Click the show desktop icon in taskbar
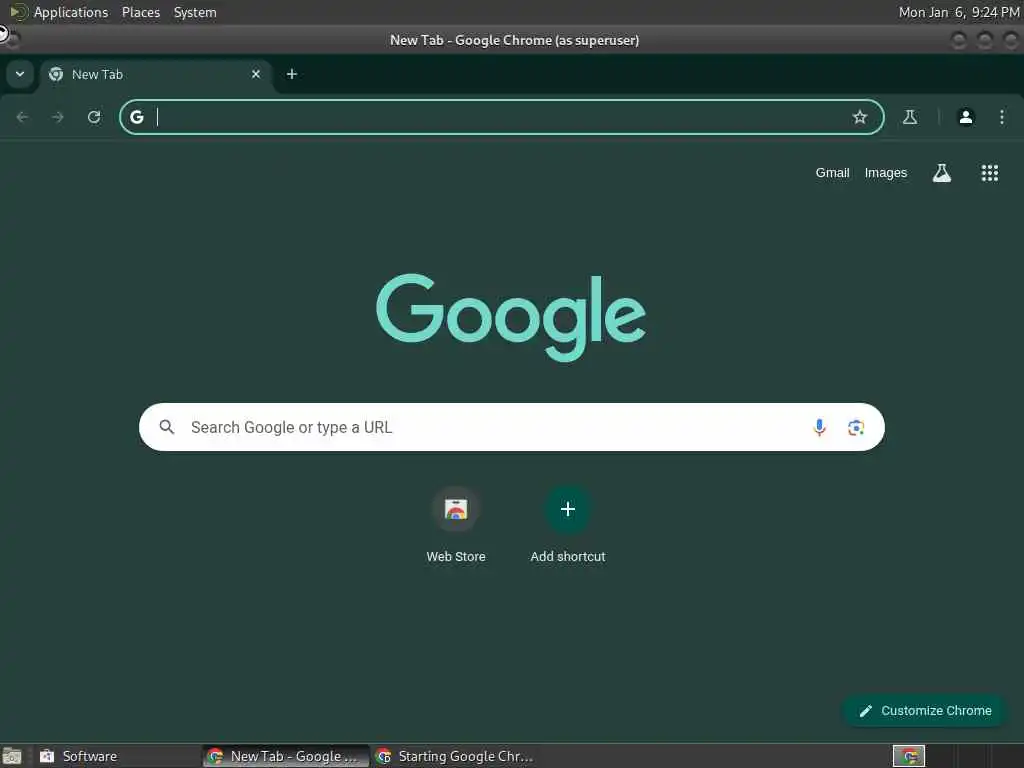 [12, 756]
